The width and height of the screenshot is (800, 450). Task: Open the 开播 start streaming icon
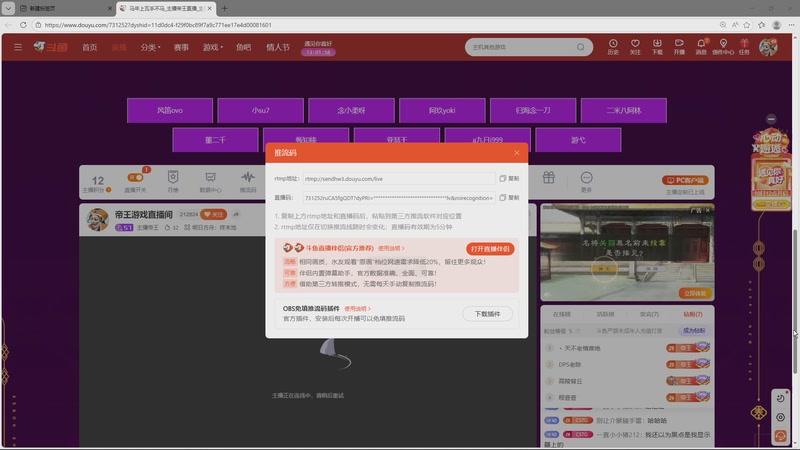(x=679, y=47)
